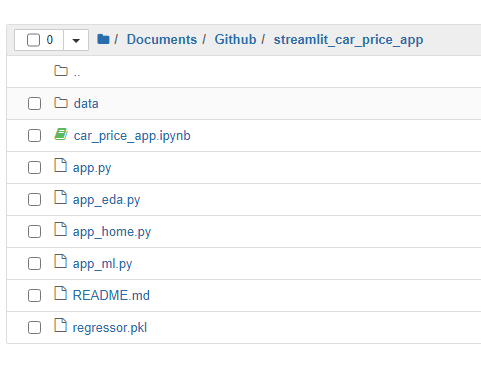Navigate to Github breadcrumb folder
Image resolution: width=481 pixels, height=372 pixels.
[x=235, y=39]
